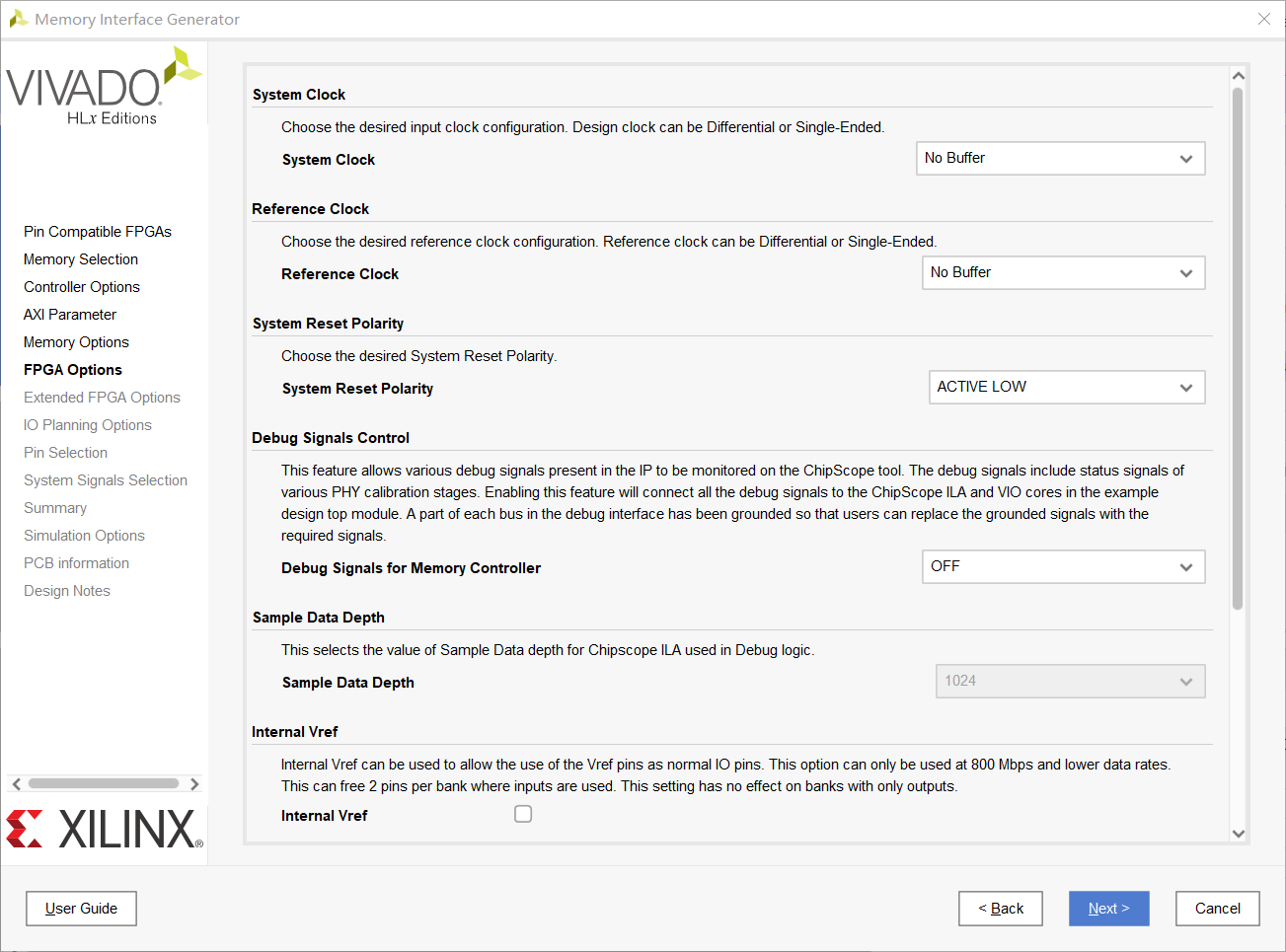Select Pin Selection in sidebar

coord(65,453)
